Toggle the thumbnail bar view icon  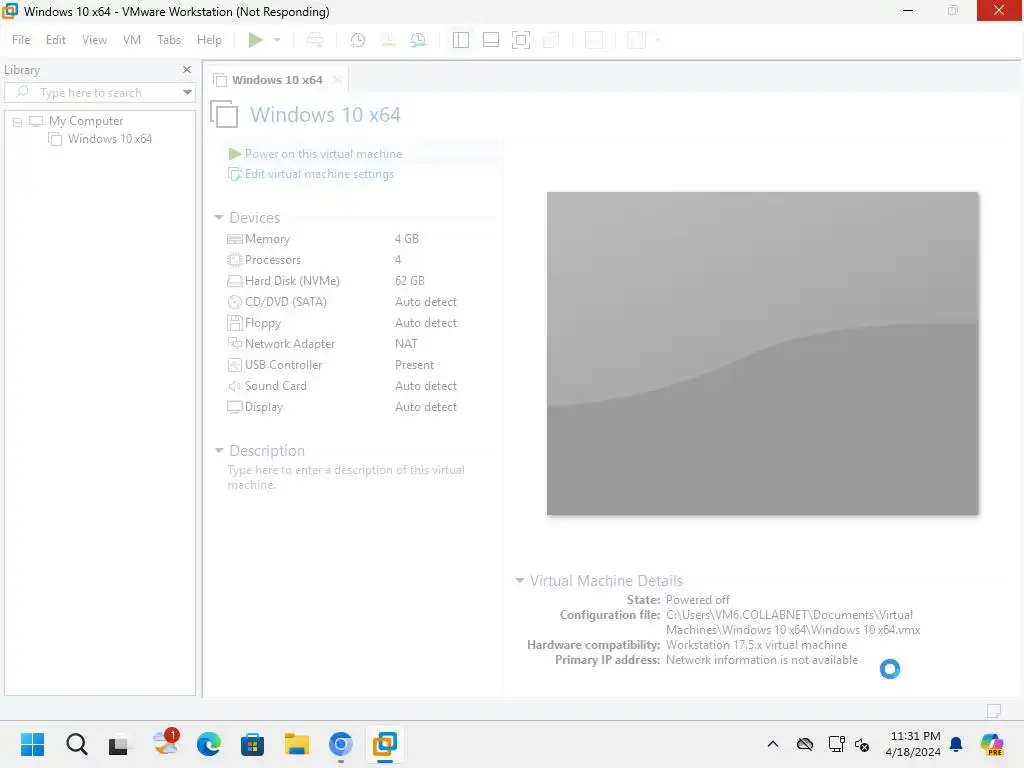(x=490, y=40)
